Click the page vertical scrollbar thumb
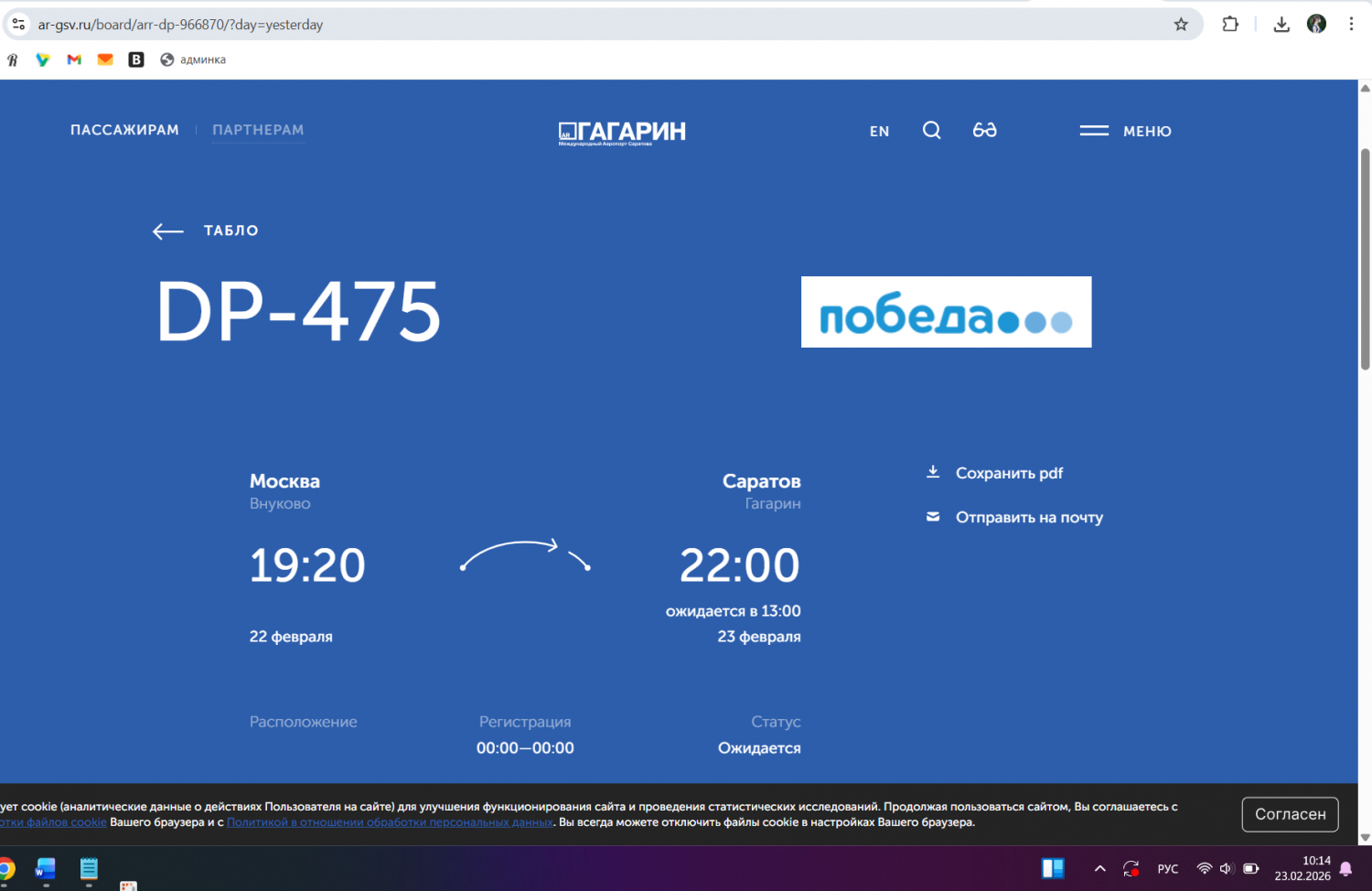This screenshot has height=891, width=1372. (1365, 258)
